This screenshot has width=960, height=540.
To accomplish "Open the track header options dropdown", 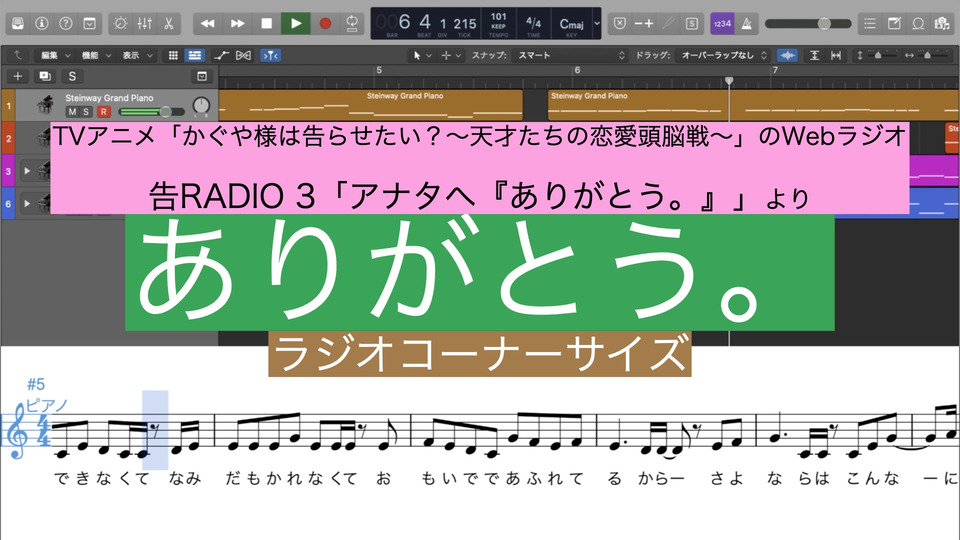I will [202, 76].
